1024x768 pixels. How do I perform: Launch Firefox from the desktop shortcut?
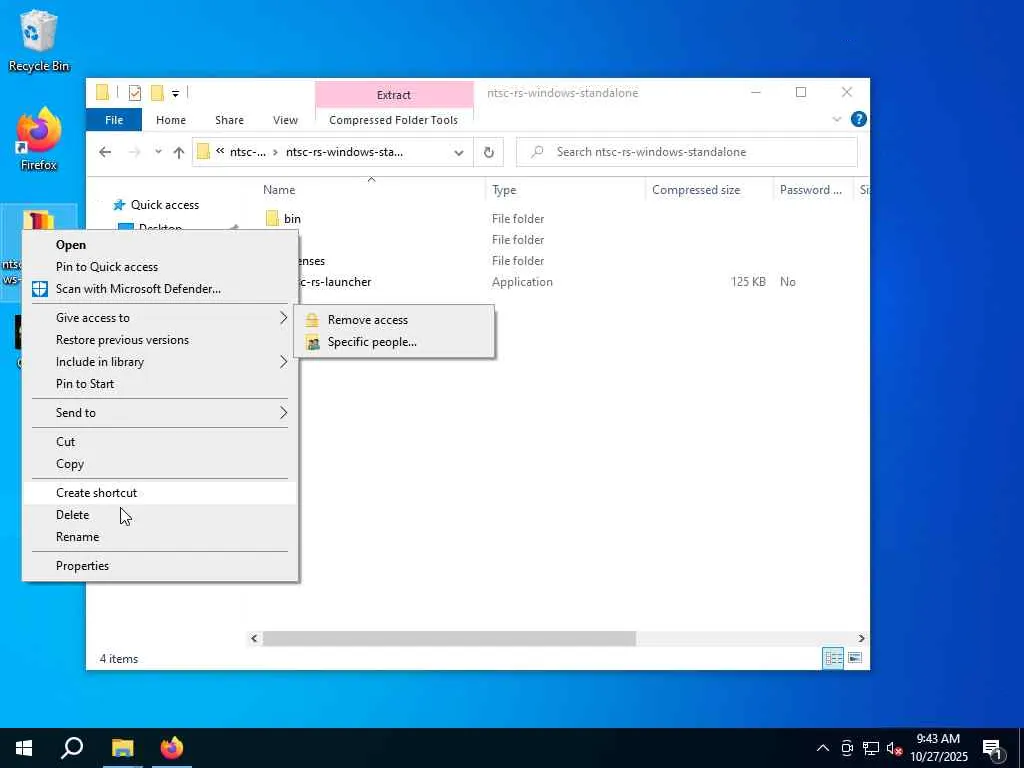click(39, 139)
